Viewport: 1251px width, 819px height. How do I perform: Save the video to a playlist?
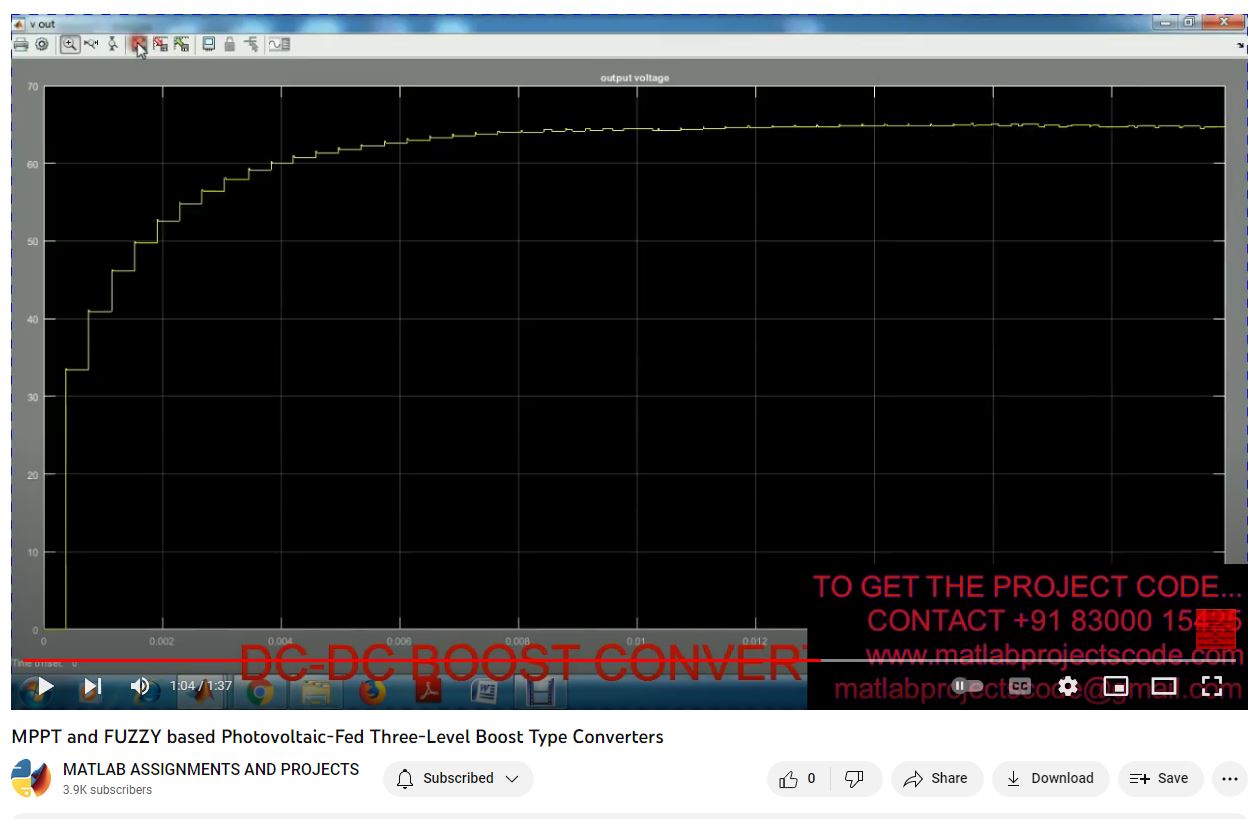[1159, 779]
